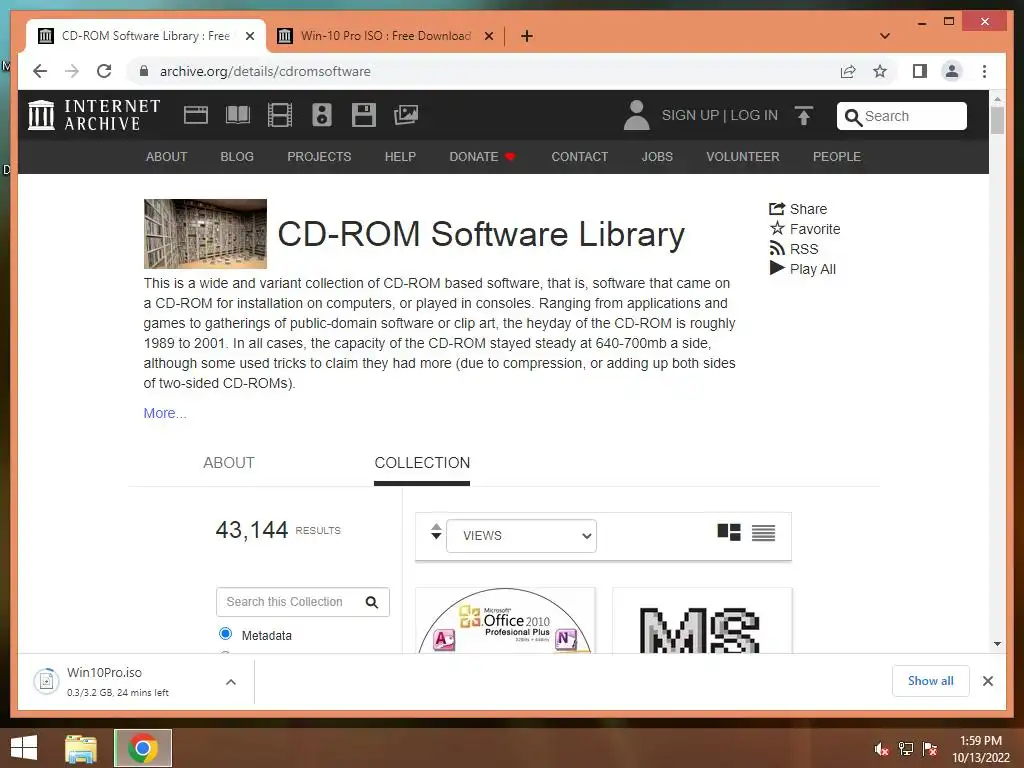Click Play All
This screenshot has height=768, width=1024.
[x=803, y=268]
